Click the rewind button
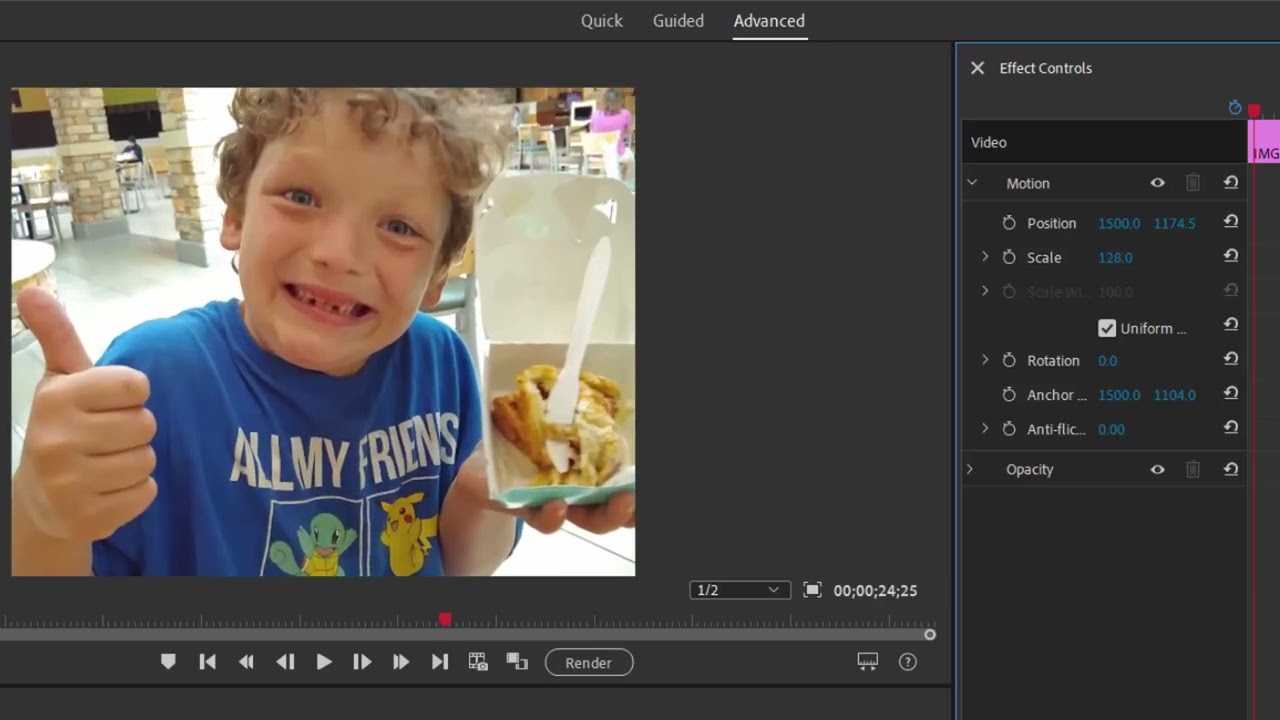The image size is (1280, 720). tap(246, 662)
